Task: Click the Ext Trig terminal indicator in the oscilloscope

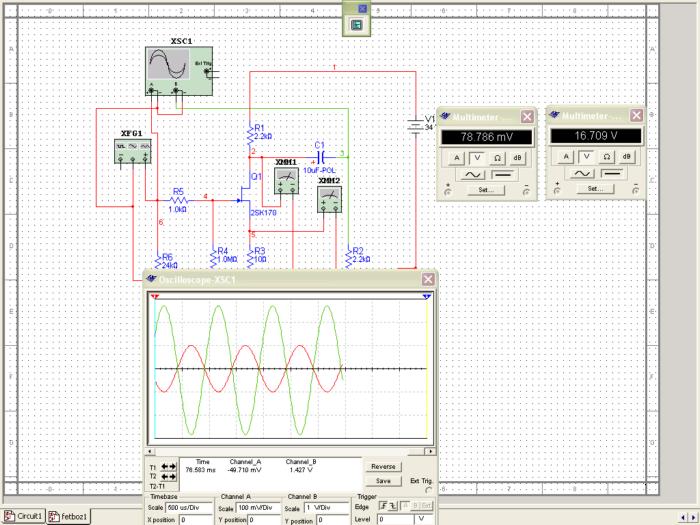Action: click(x=429, y=490)
